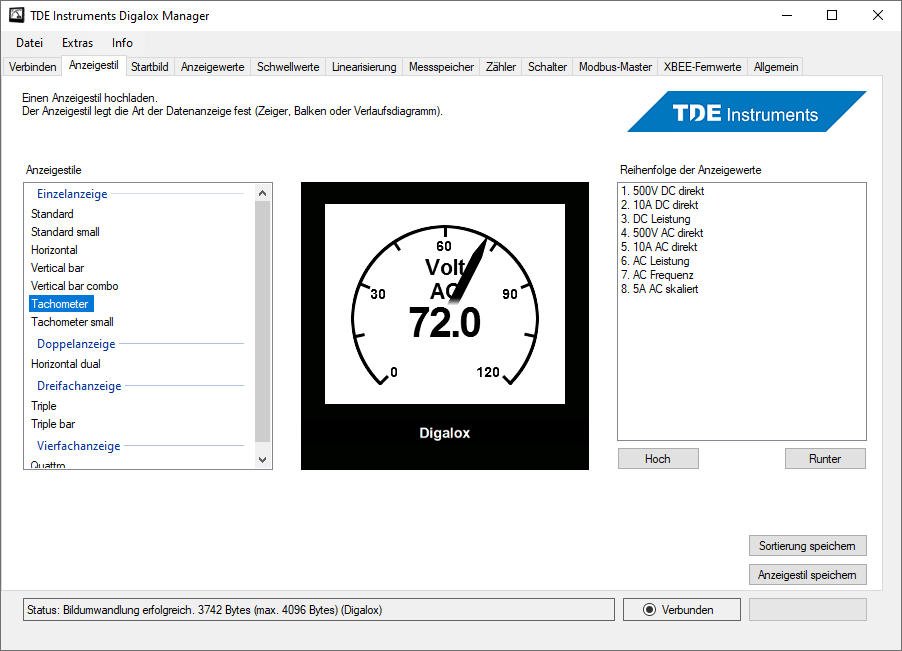
Task: Select '7. AC Frequenz' entry
Action: [657, 275]
